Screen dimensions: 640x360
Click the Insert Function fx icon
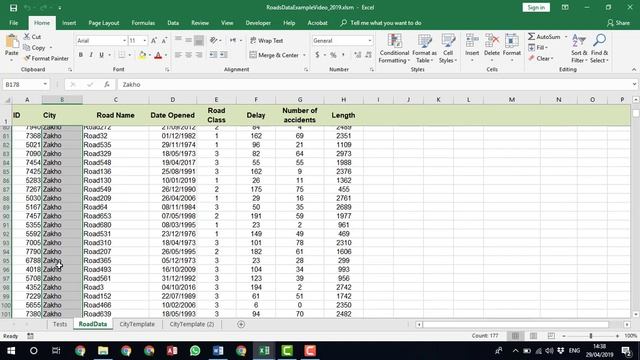click(107, 84)
